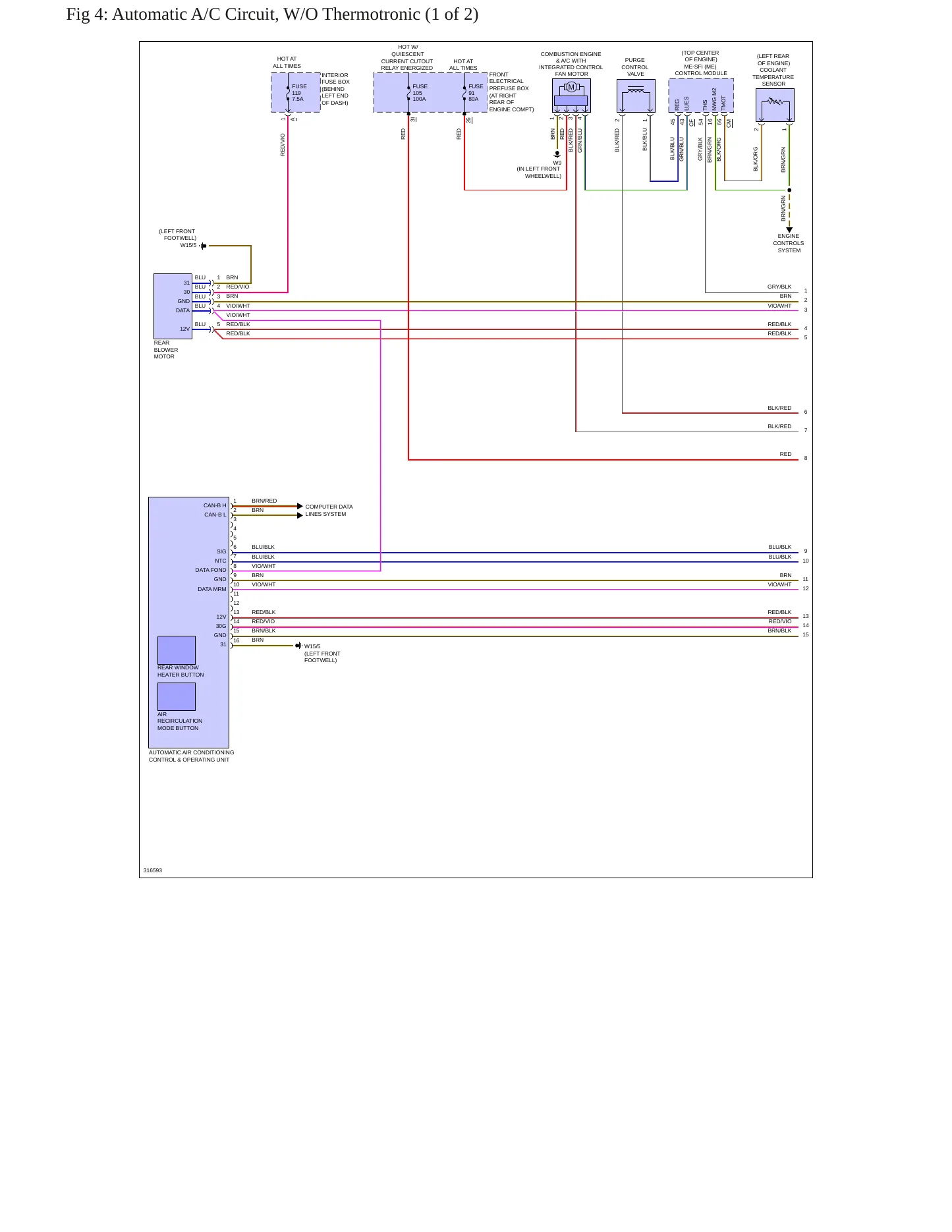Click the 30G pin label
Screen dimensions: 952x1232
click(x=221, y=626)
